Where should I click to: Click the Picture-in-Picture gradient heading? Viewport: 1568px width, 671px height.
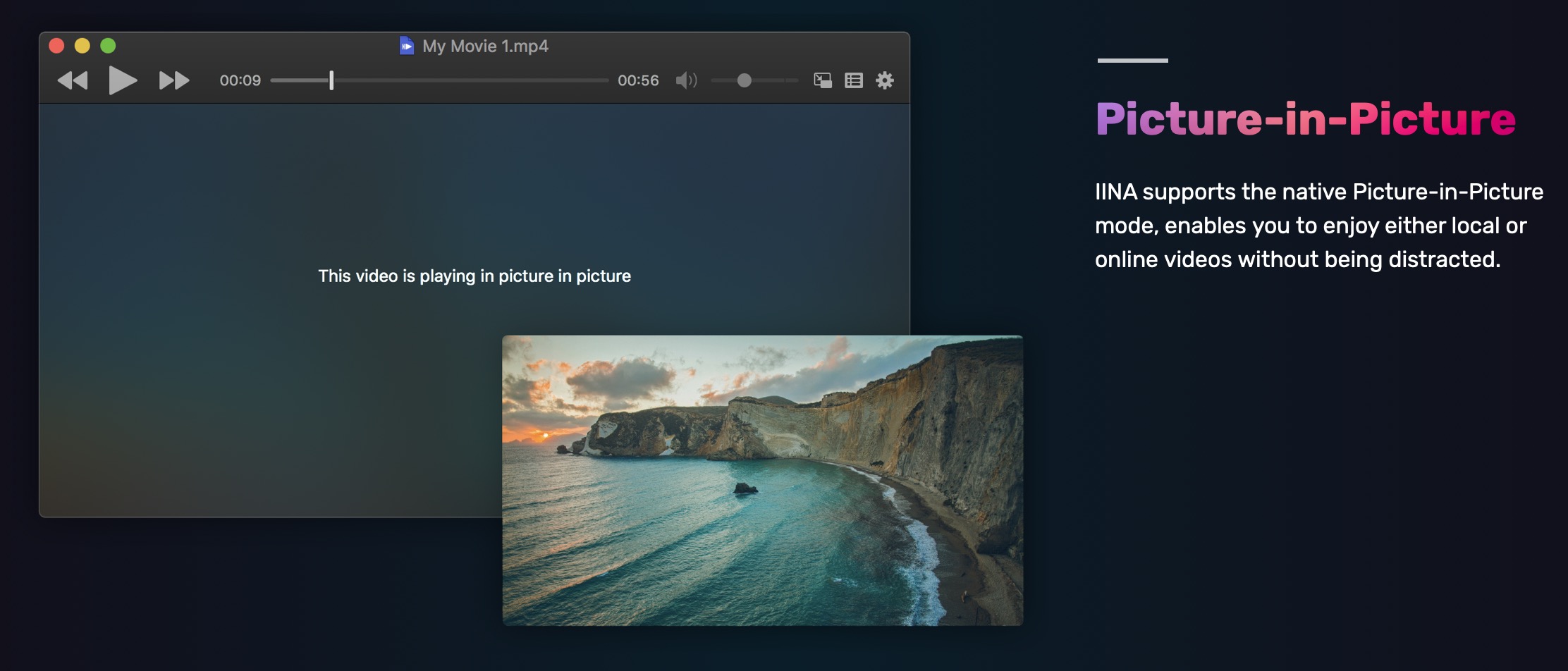[1306, 118]
